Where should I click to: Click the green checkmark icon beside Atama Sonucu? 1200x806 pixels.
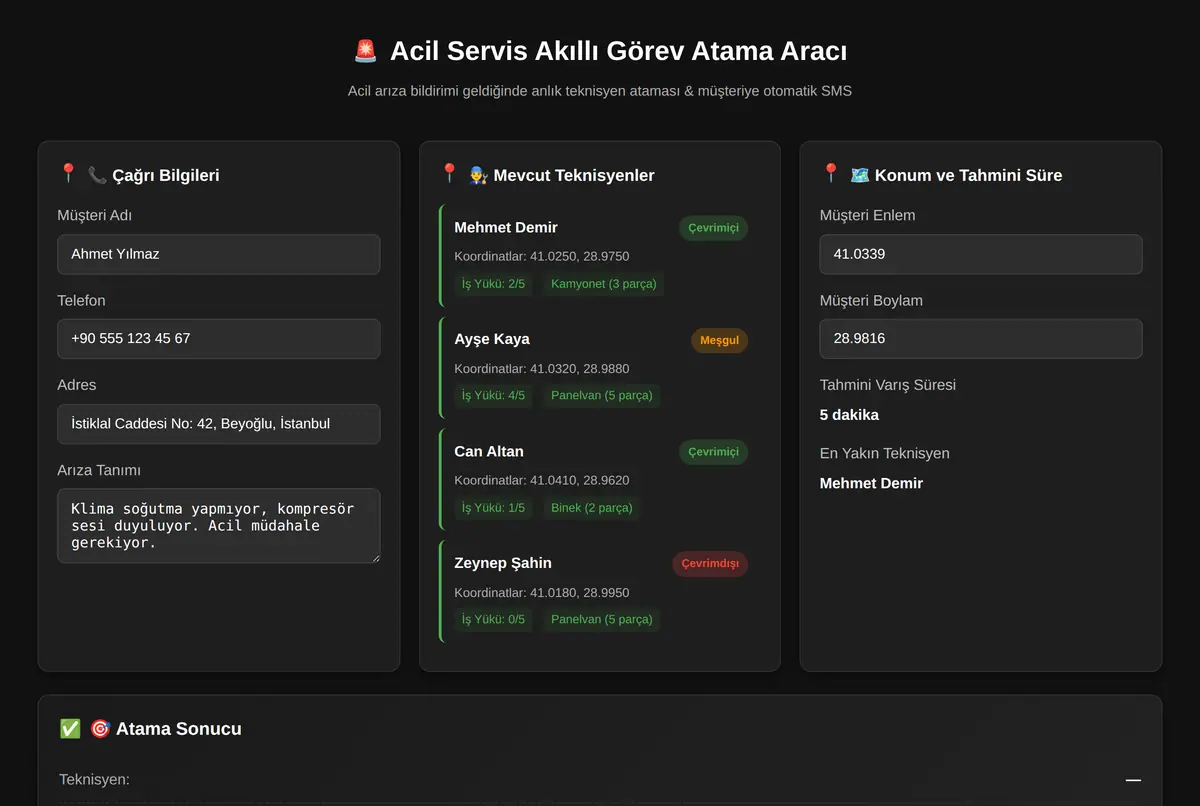coord(70,729)
